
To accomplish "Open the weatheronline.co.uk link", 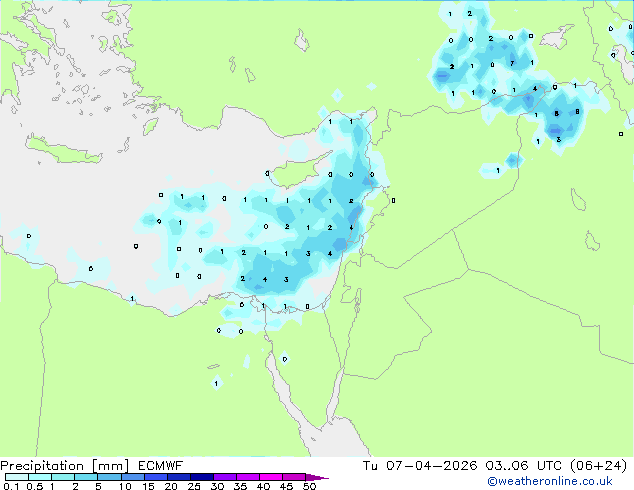I will 550,481.
